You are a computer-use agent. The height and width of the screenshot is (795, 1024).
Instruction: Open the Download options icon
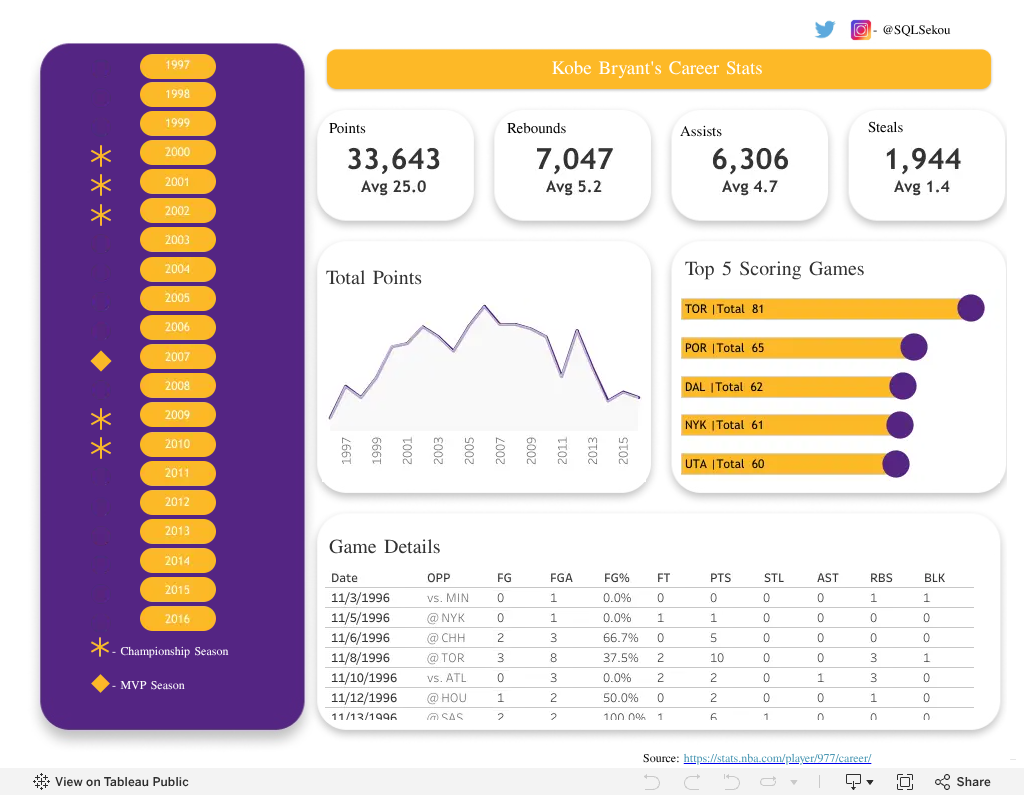853,781
